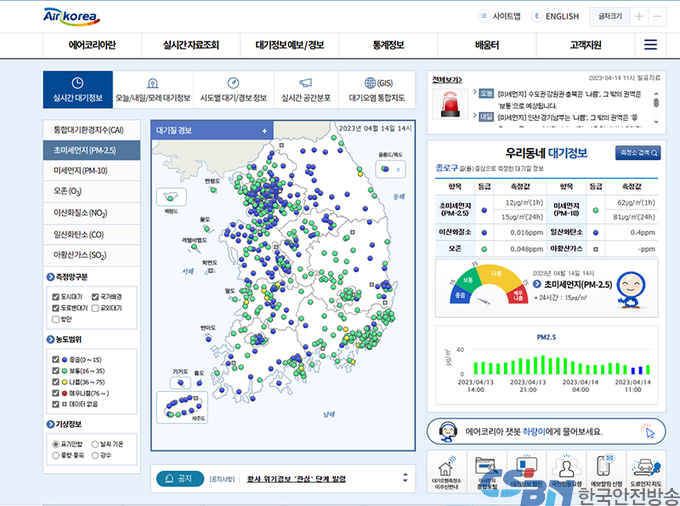680x506 pixels.
Task: Open the 에어코리아란 menu
Action: (92, 45)
